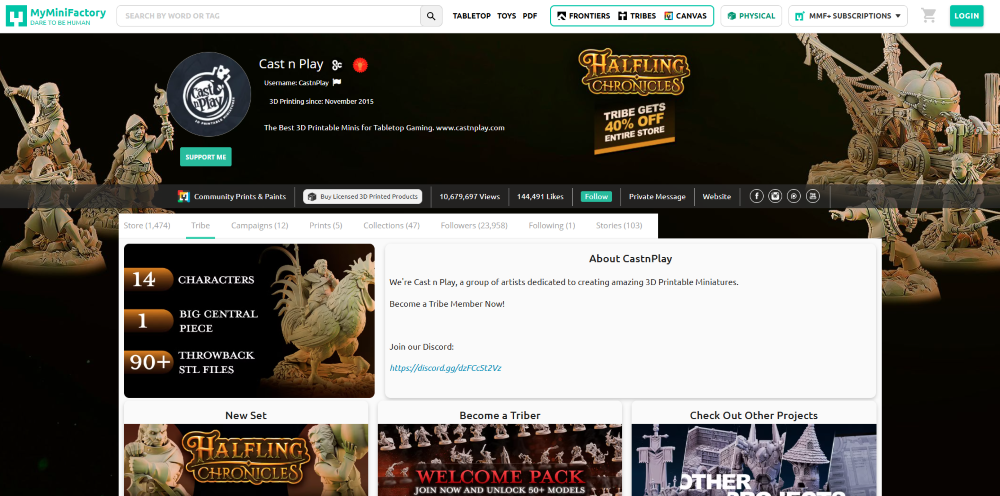Click the Support Me button
Viewport: 1000px width, 496px height.
205,157
